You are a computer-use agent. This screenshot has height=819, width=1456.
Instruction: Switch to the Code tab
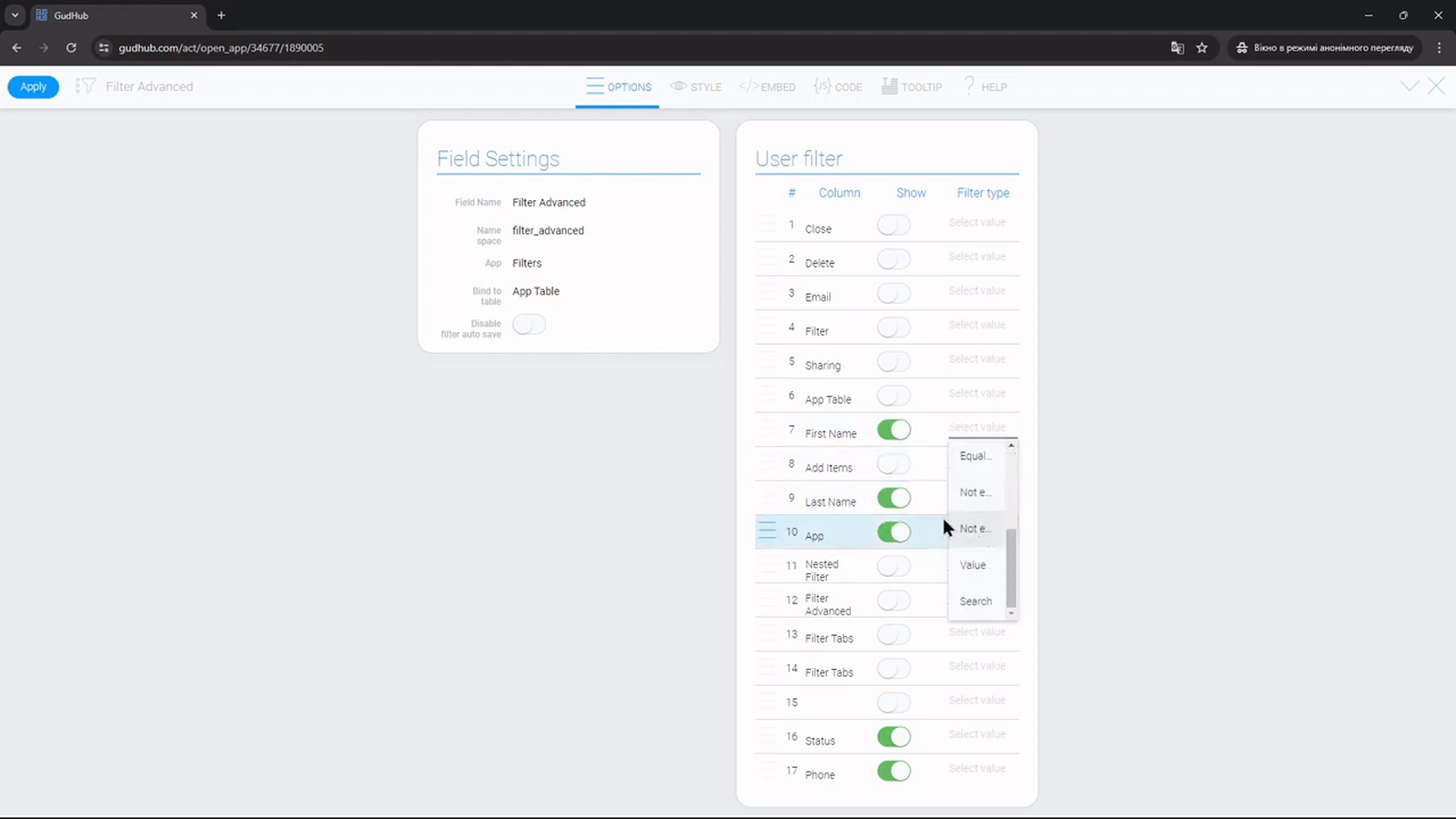click(x=838, y=86)
